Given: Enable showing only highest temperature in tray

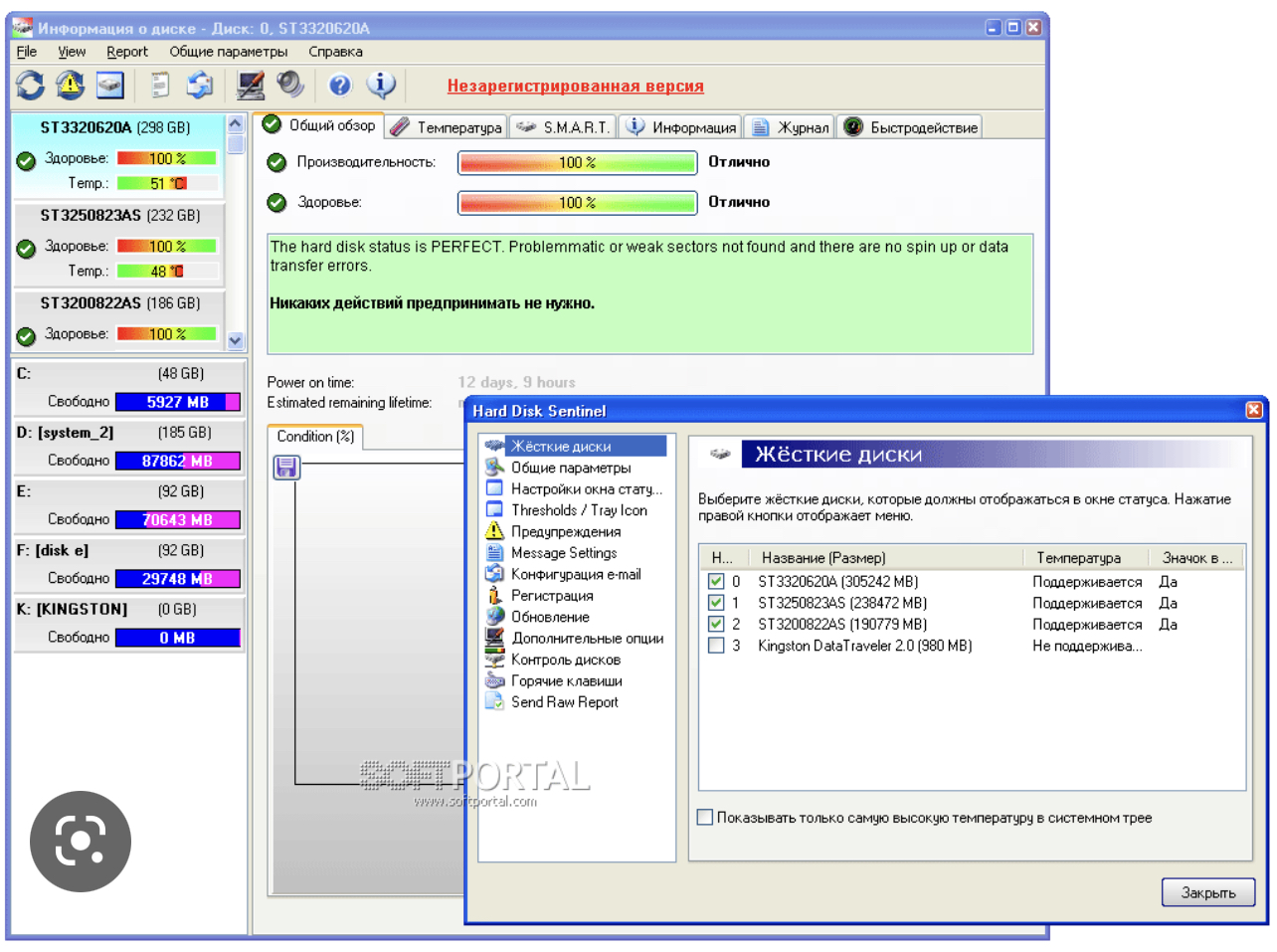Looking at the screenshot, I should click(705, 818).
